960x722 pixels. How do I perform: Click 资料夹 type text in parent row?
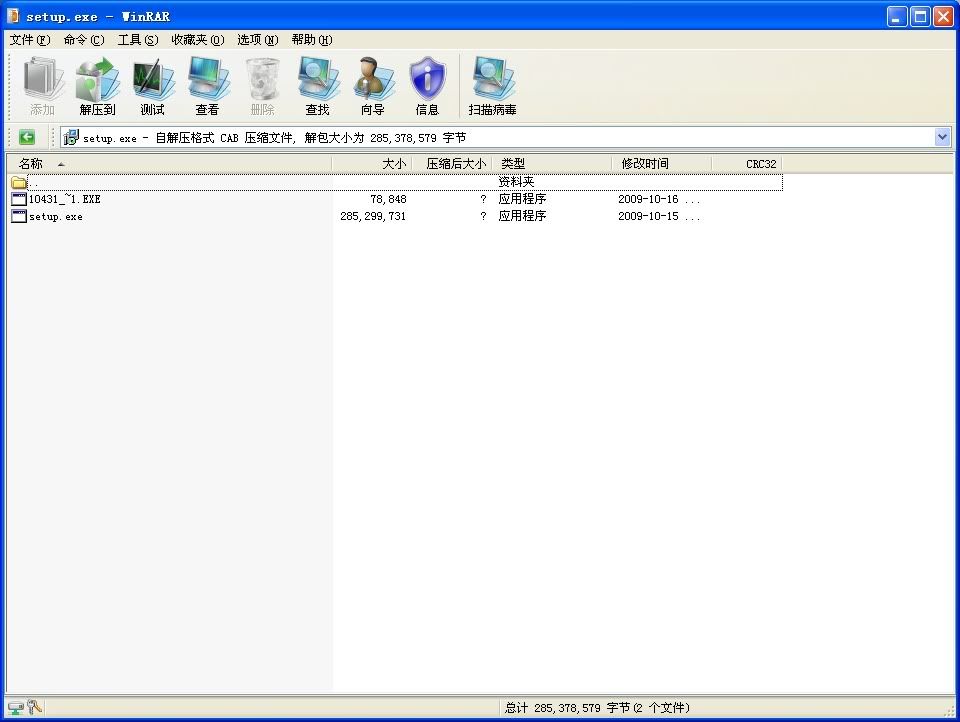point(516,182)
